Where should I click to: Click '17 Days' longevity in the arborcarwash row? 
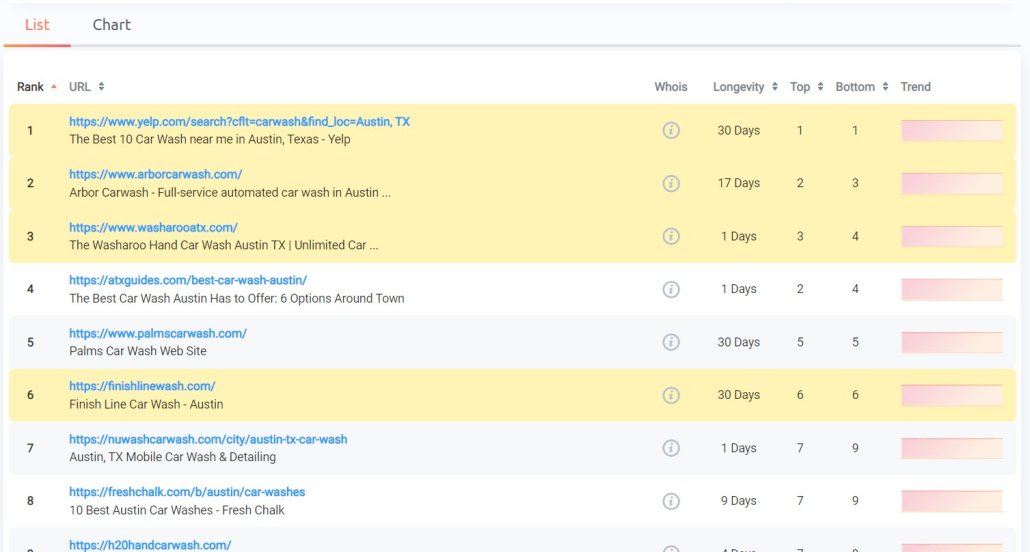[738, 183]
